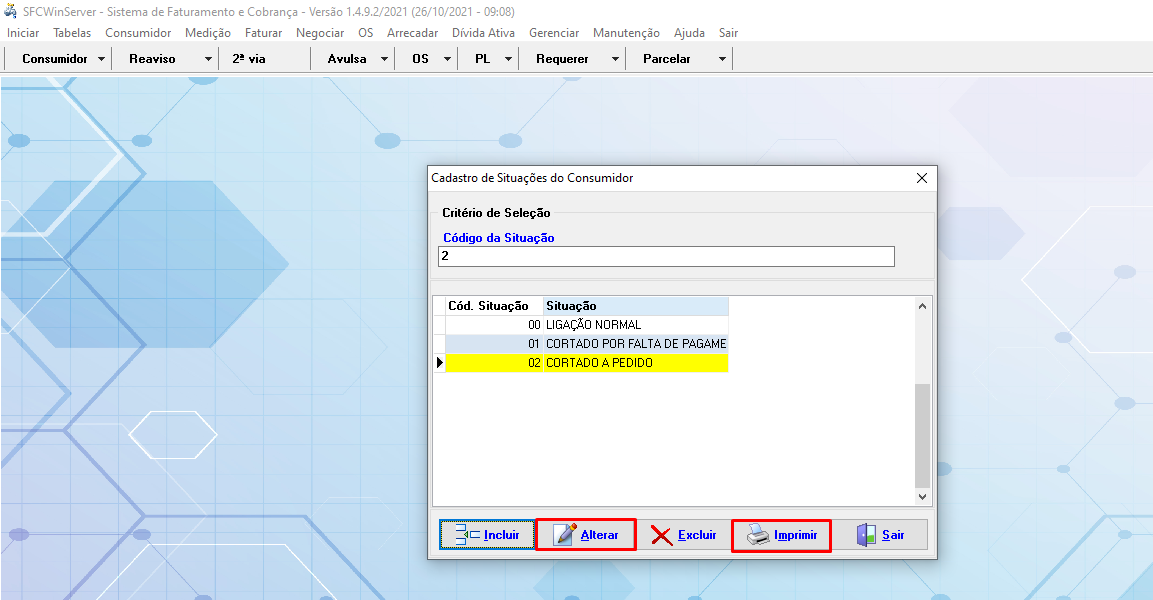Viewport: 1153px width, 600px height.
Task: Click the Situação column header
Action: (635, 306)
